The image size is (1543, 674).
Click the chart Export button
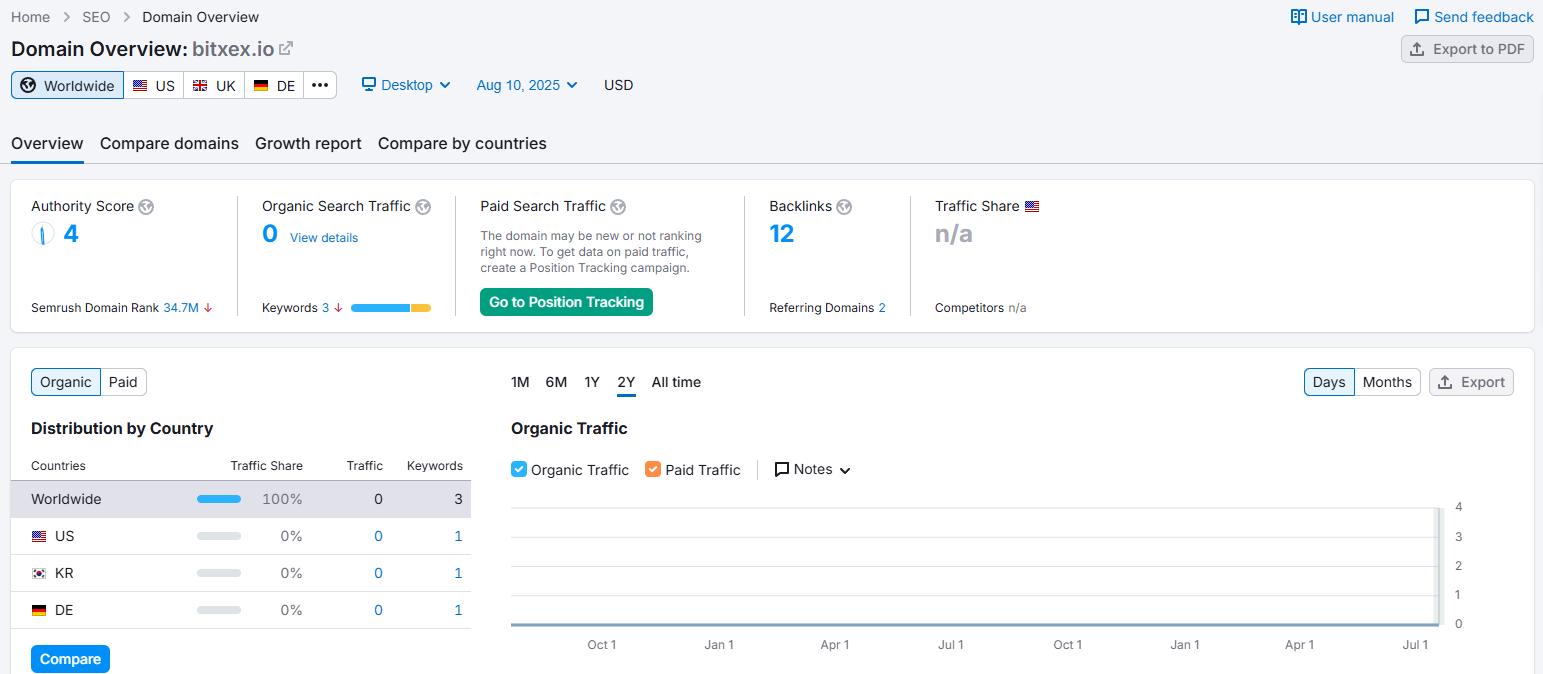pyautogui.click(x=1471, y=382)
